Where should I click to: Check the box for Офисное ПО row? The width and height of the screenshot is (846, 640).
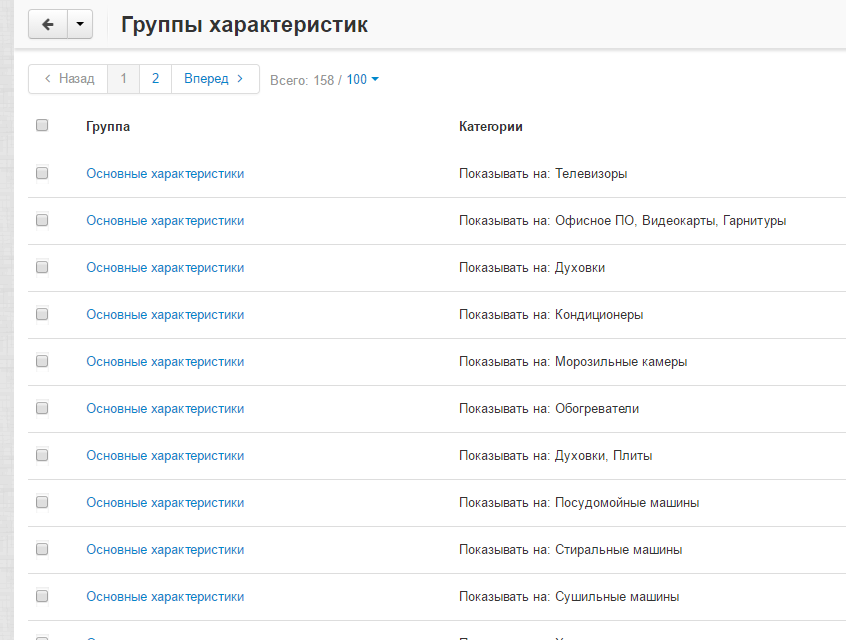pyautogui.click(x=42, y=220)
